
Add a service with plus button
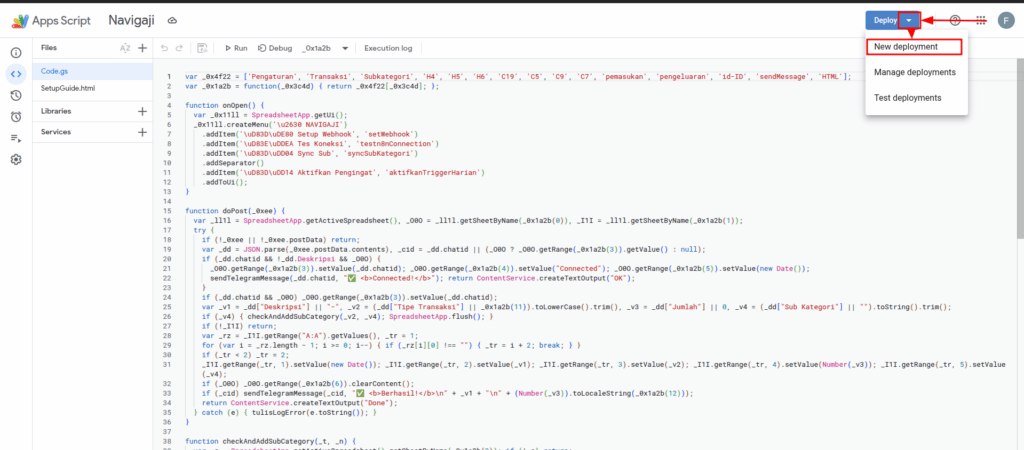pos(142,132)
